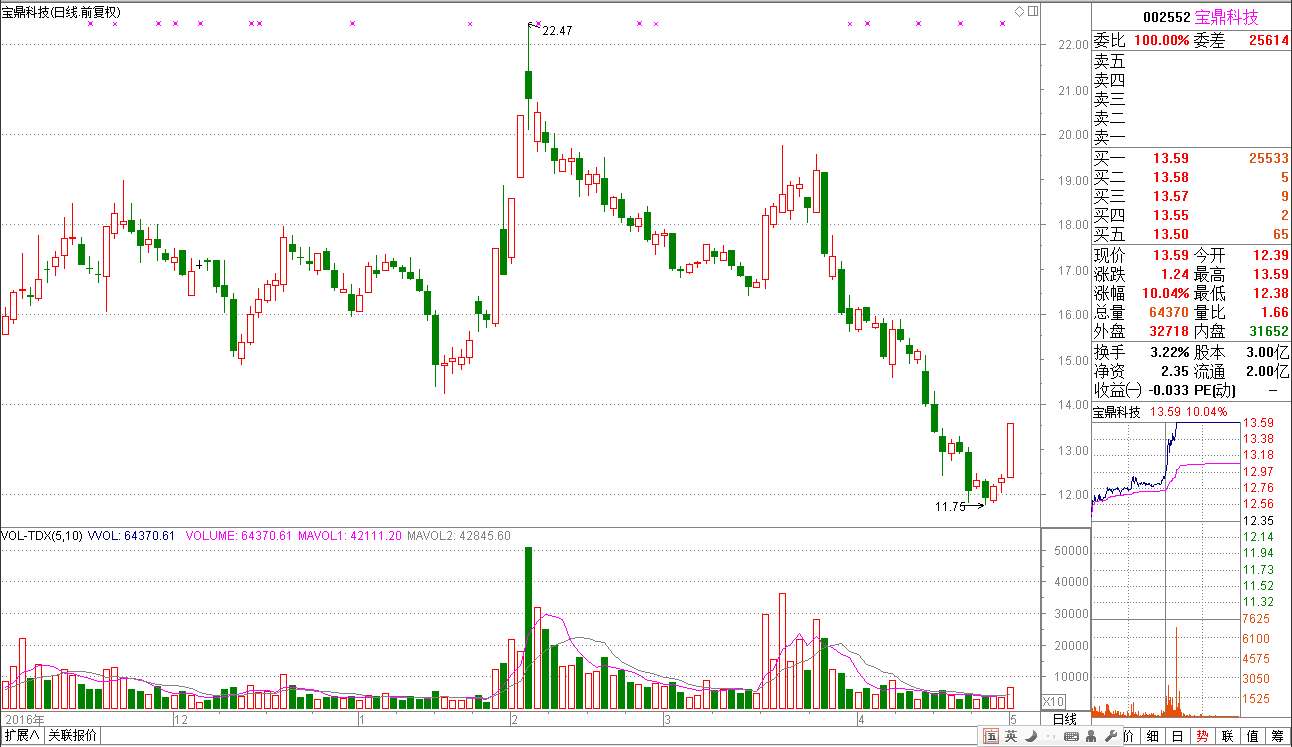Click the chart title 宝鼎科技(日线,前复权)
Viewport: 1292px width, 747px height.
pos(61,11)
